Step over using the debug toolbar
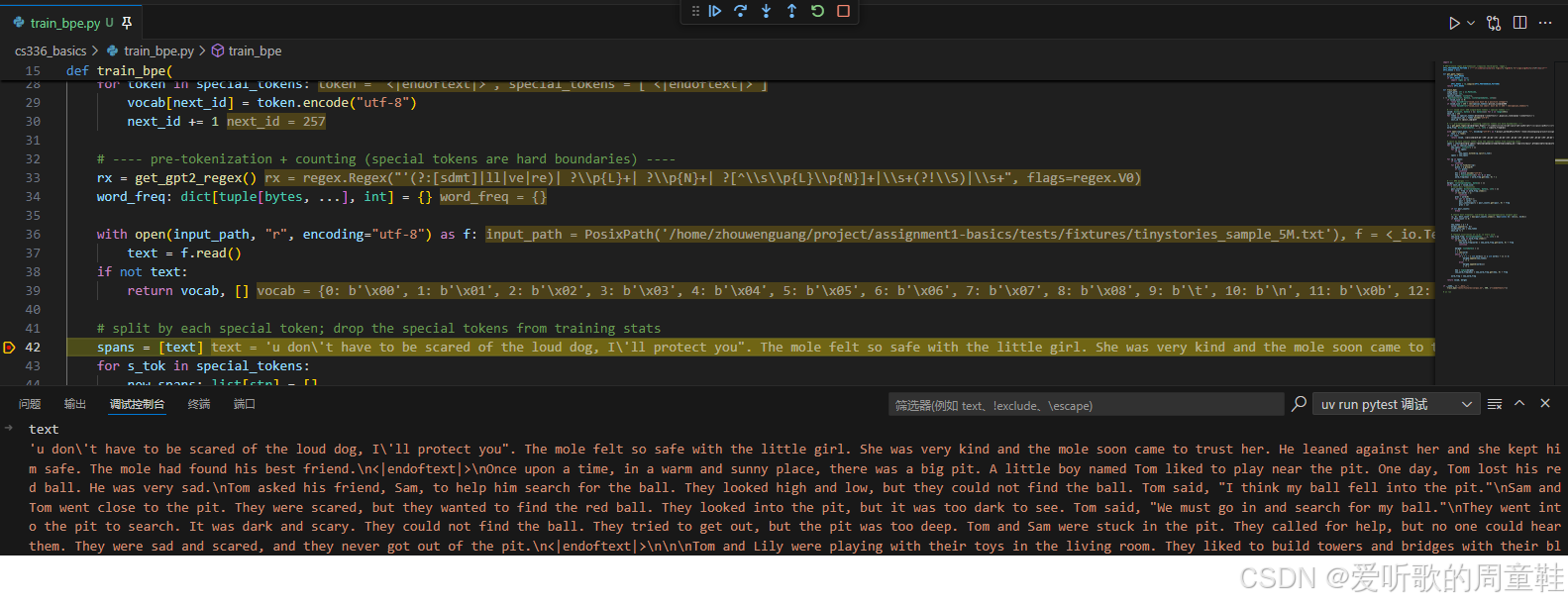The image size is (1568, 605). point(741,11)
